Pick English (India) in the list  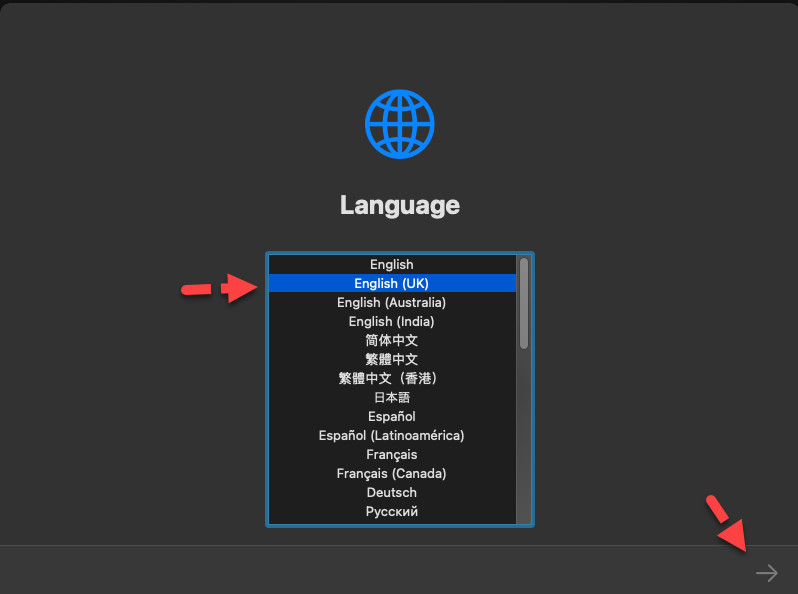click(x=391, y=322)
